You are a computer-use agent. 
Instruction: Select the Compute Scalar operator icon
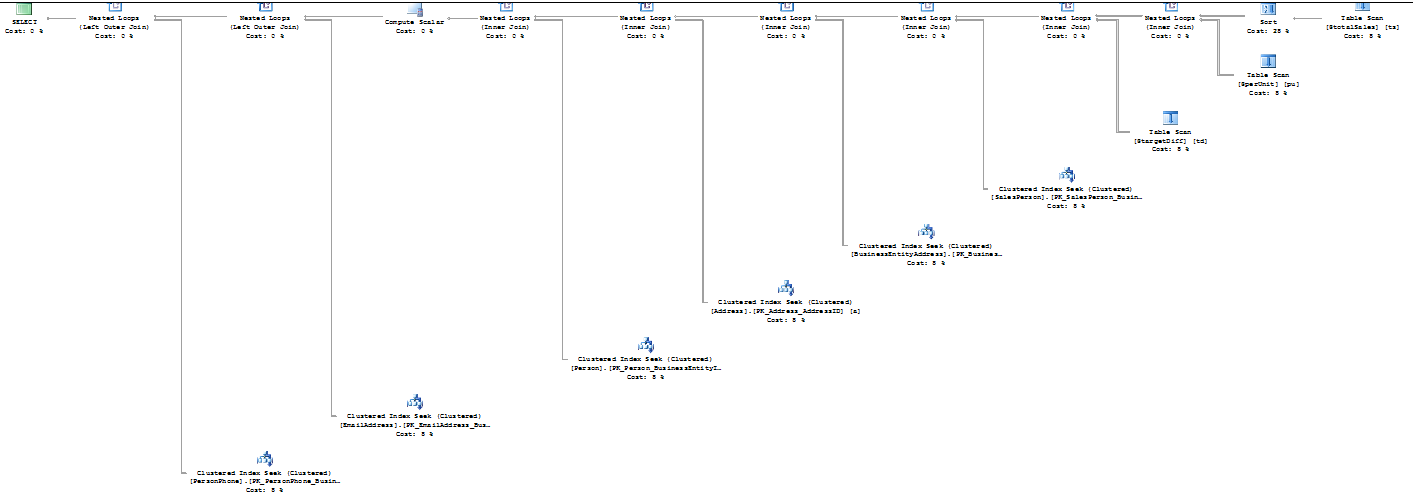[x=415, y=7]
